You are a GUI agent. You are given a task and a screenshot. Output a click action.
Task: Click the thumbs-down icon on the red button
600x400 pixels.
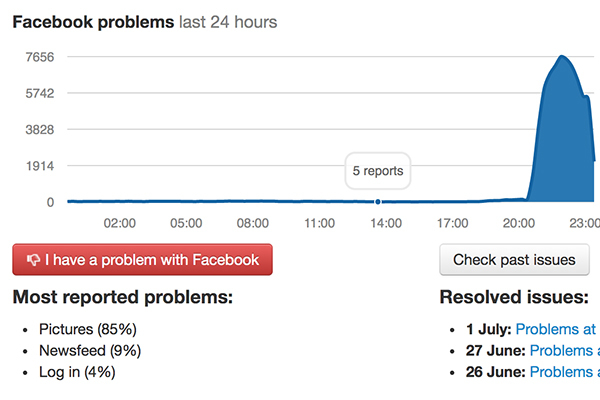coord(33,260)
